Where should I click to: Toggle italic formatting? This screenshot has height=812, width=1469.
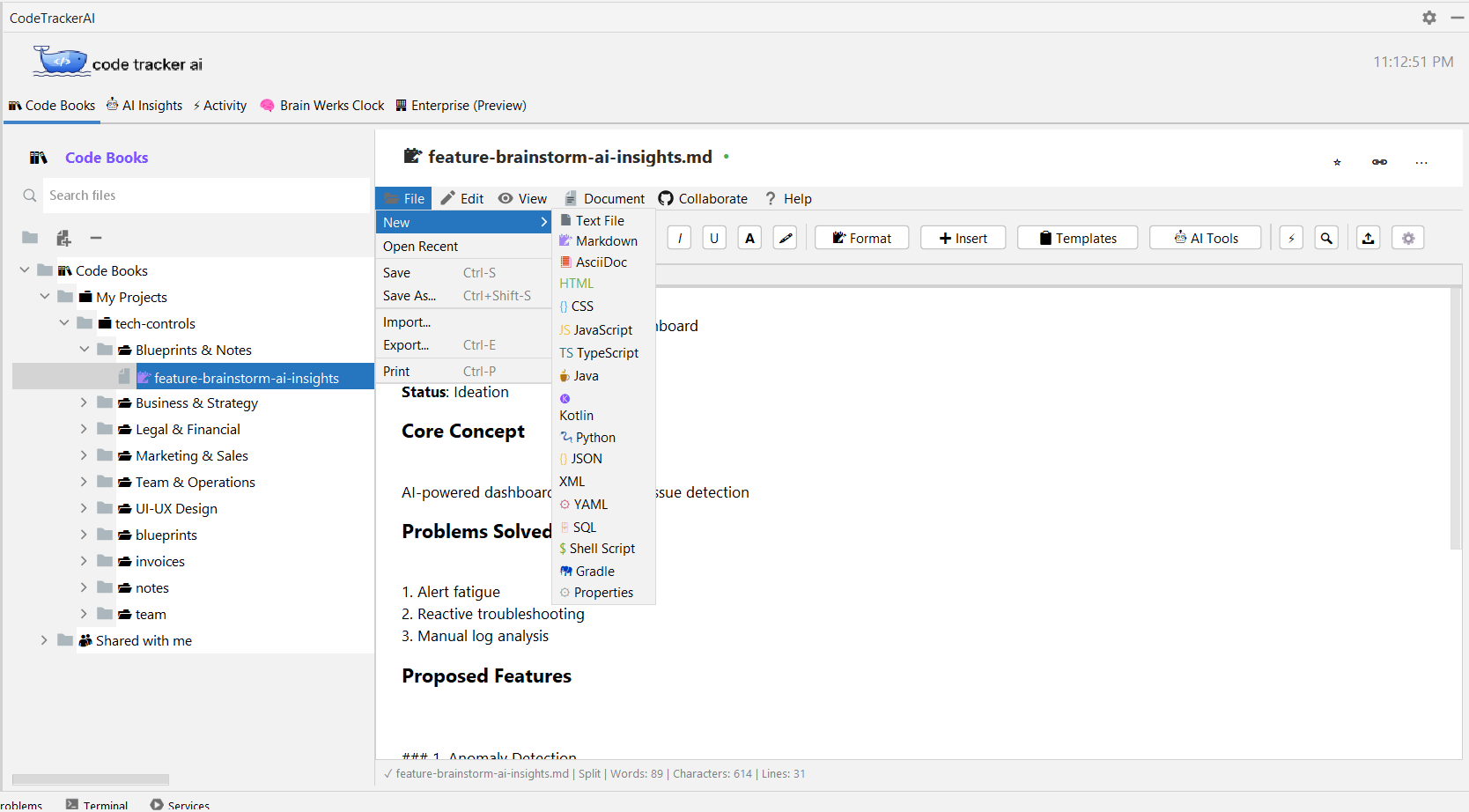click(x=678, y=237)
